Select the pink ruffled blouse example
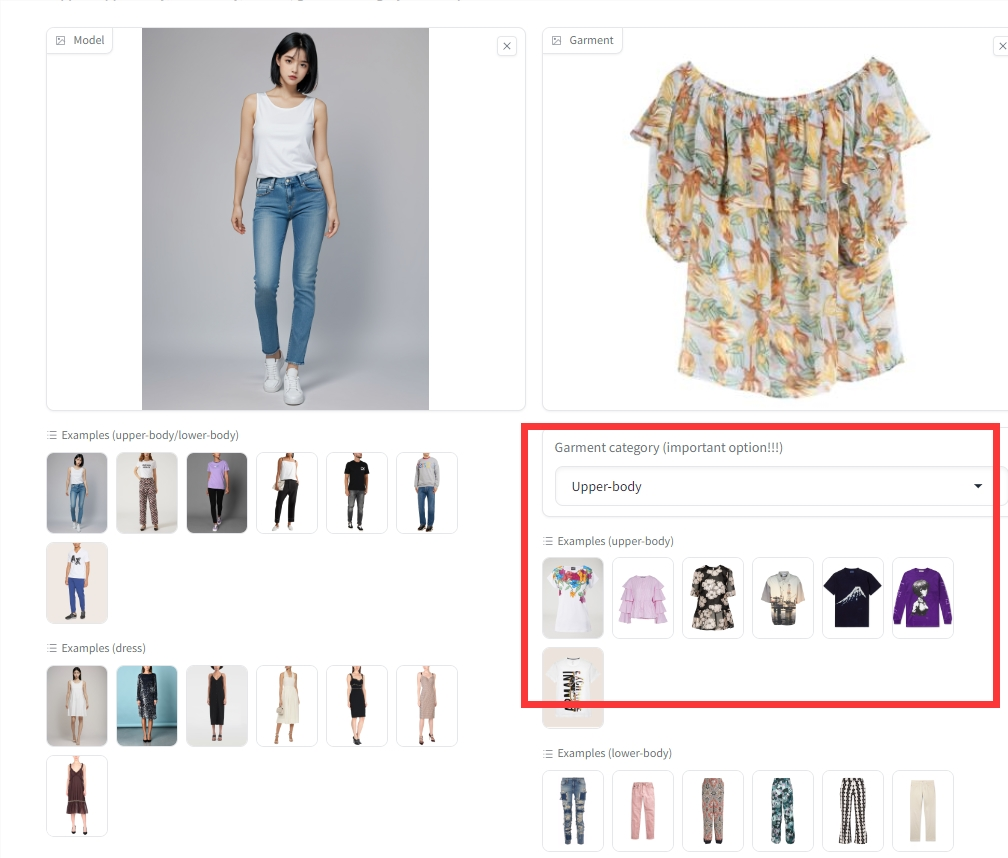The width and height of the screenshot is (1008, 858). pos(642,598)
